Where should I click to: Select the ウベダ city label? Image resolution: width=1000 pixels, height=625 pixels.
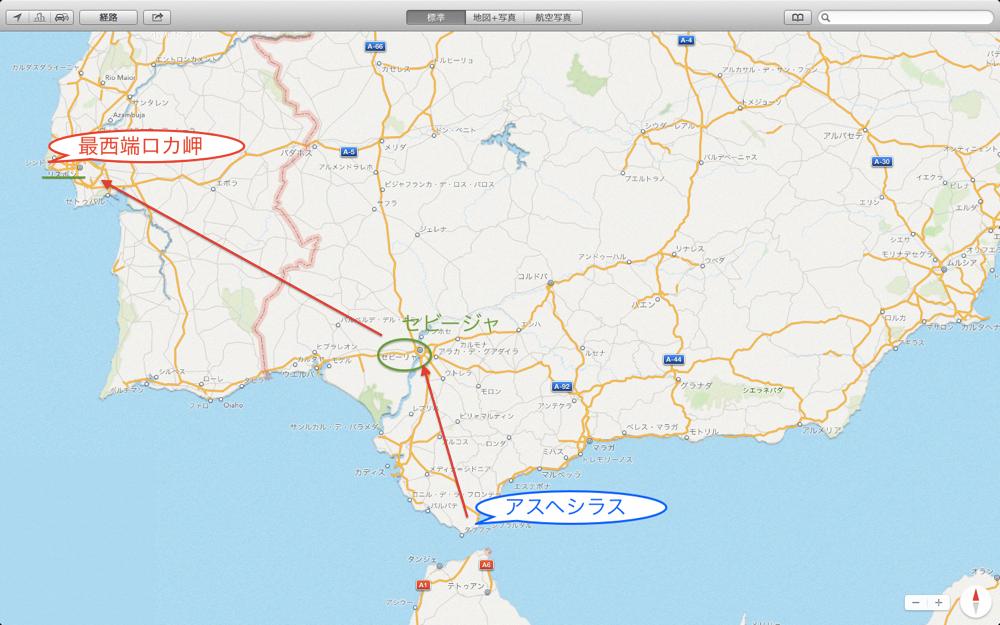(715, 260)
